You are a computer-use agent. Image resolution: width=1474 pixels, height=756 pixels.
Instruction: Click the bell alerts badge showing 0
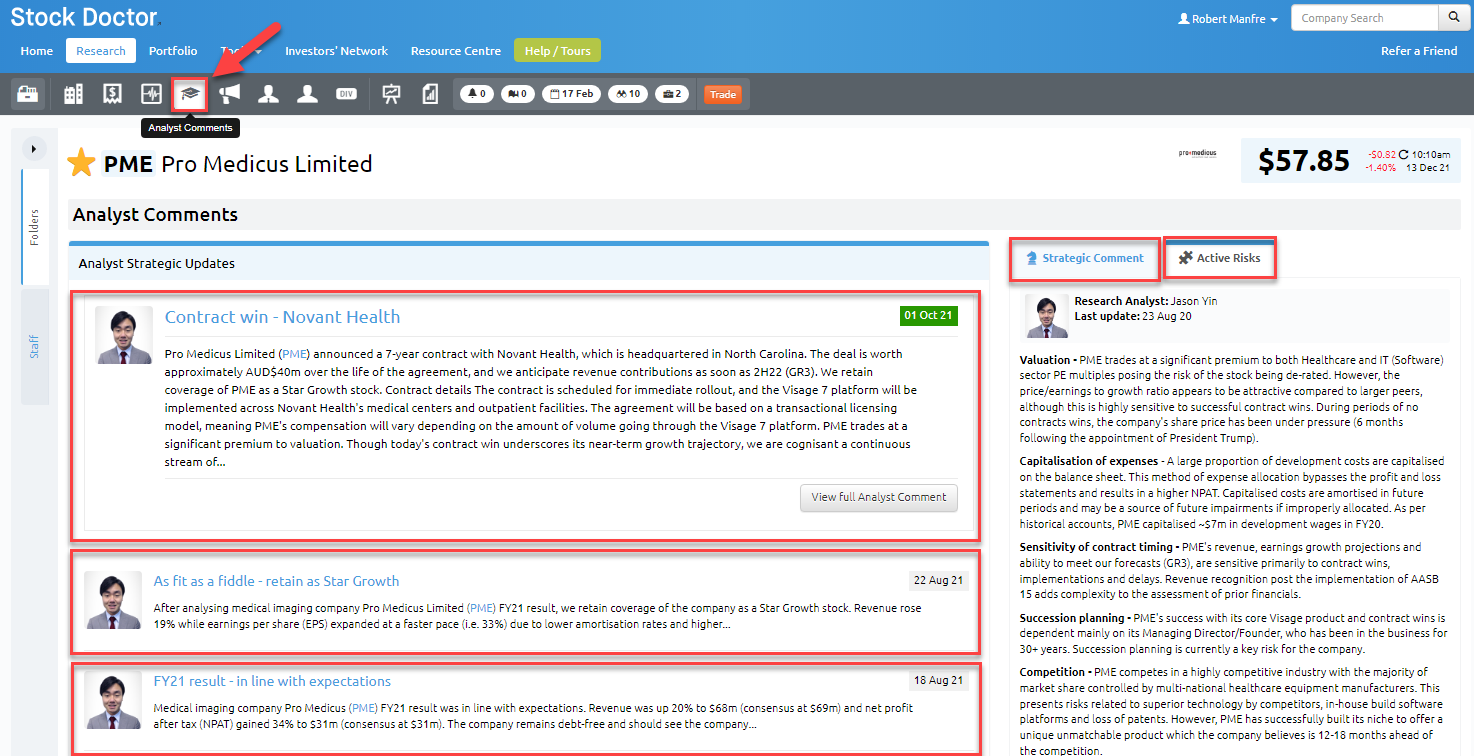(x=477, y=94)
